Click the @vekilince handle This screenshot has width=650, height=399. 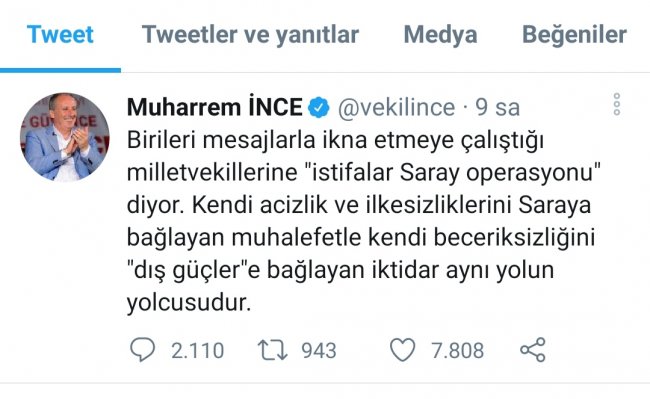pyautogui.click(x=396, y=108)
